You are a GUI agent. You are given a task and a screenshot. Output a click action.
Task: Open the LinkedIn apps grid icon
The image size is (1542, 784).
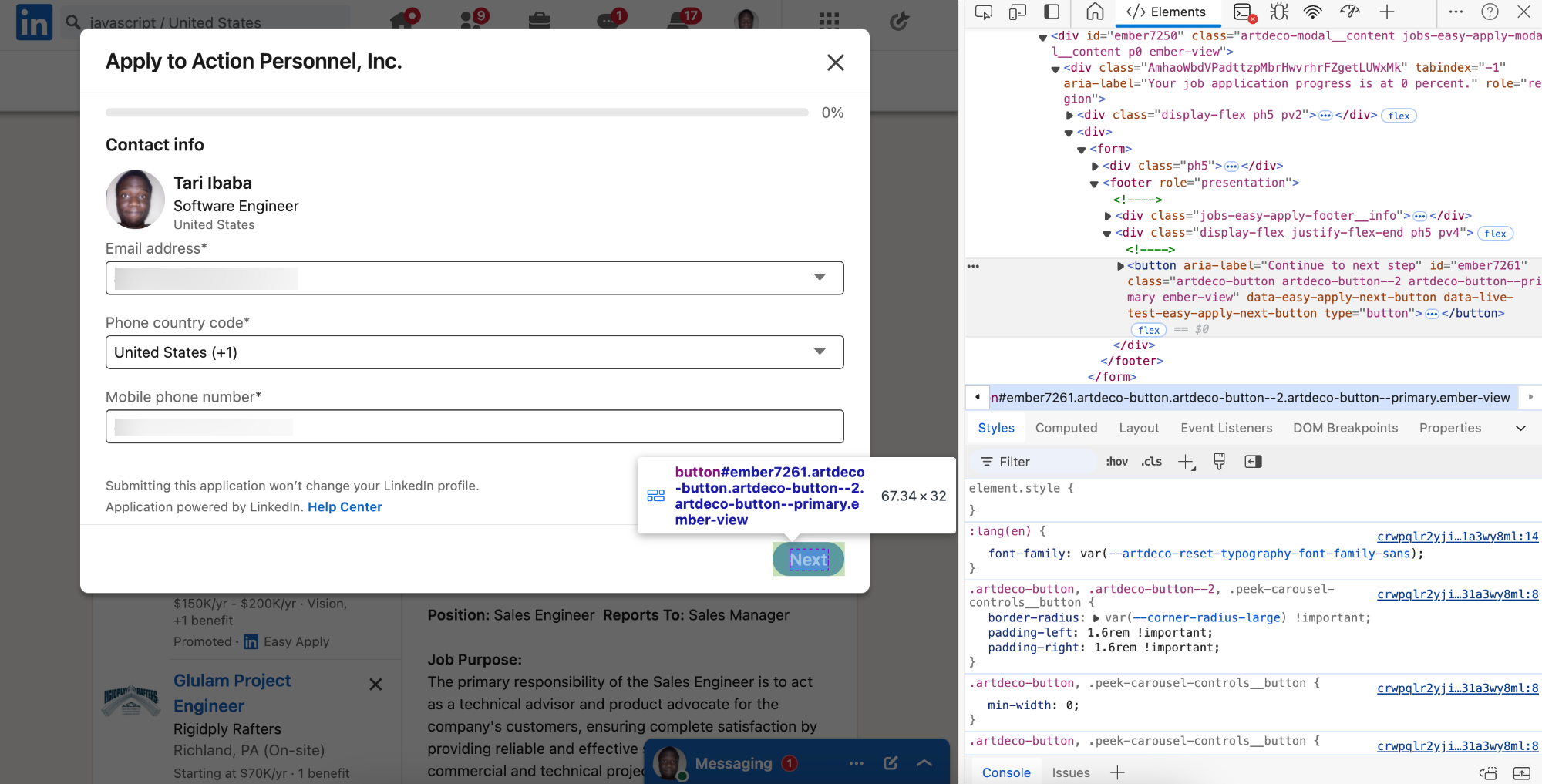[829, 19]
